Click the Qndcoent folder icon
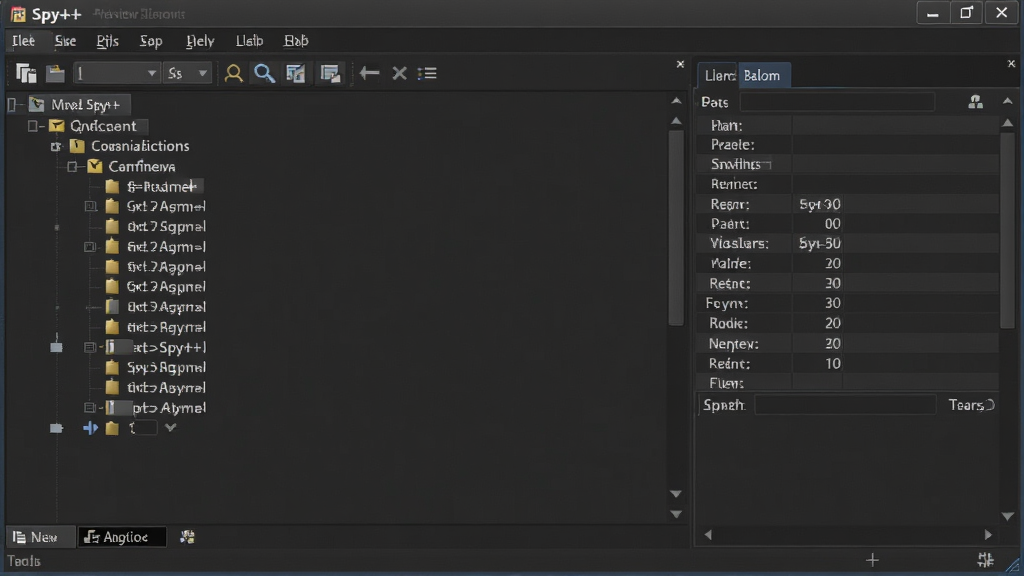Screen dimensions: 1024x576 tap(57, 125)
